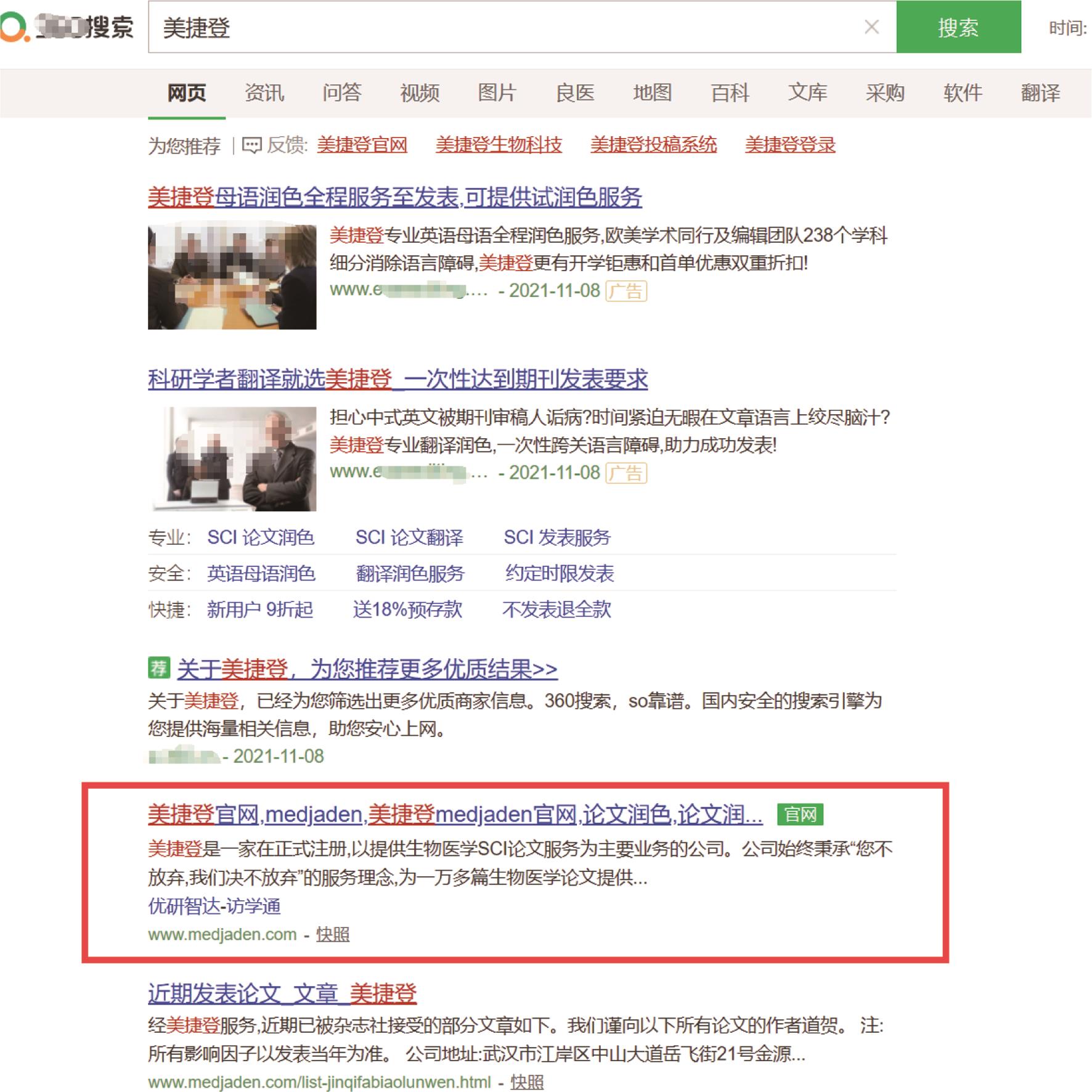Click suggested search 美捷登官网
The width and height of the screenshot is (1092, 1092).
pos(362,145)
